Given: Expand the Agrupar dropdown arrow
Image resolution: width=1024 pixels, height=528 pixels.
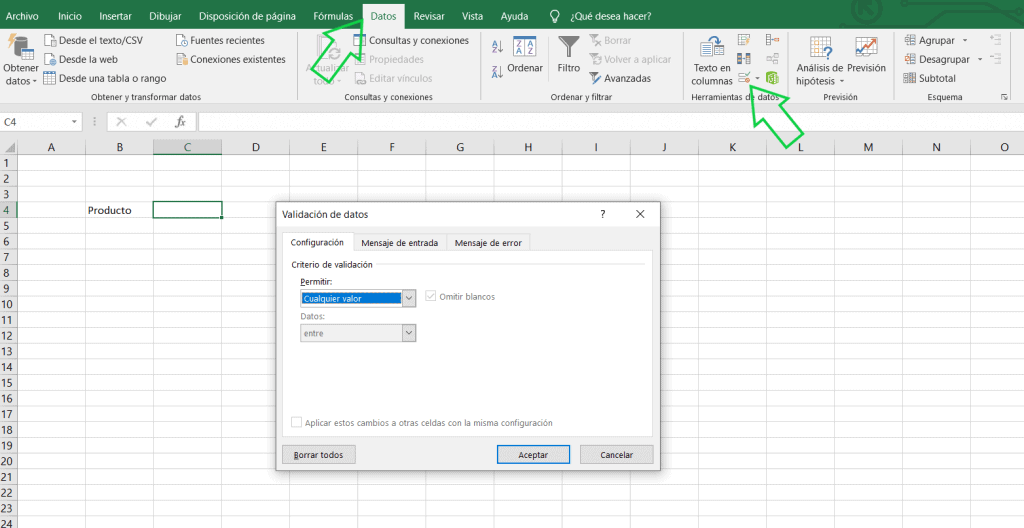Looking at the screenshot, I should click(965, 41).
